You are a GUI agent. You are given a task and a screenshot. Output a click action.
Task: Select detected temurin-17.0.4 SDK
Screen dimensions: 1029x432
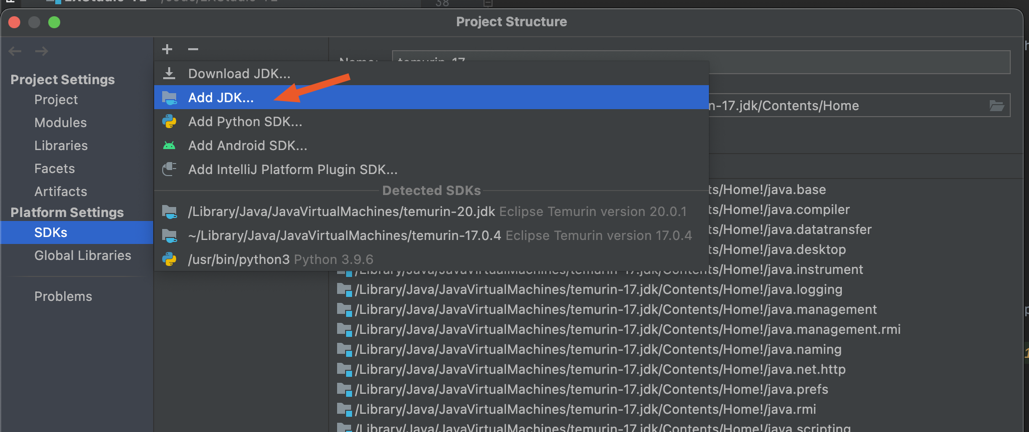(431, 235)
